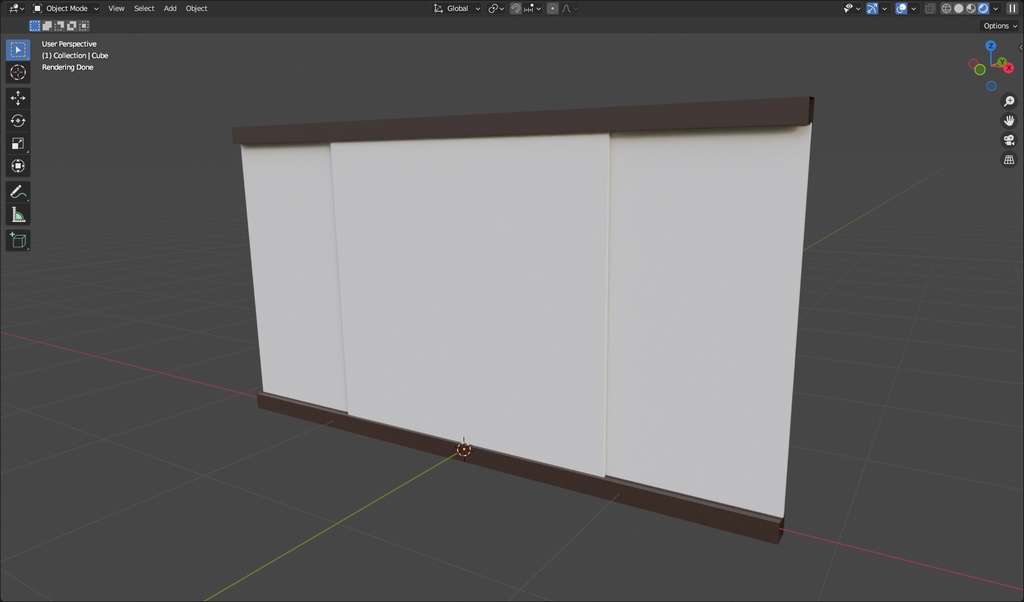Select the Add Cube tool
1024x602 pixels.
[x=18, y=240]
